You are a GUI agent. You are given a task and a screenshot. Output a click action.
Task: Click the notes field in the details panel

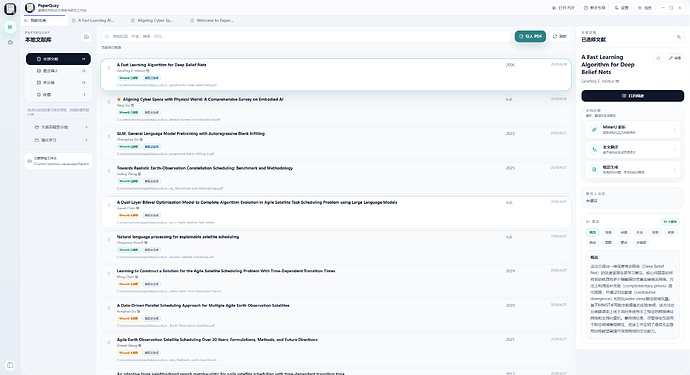pyautogui.click(x=632, y=197)
